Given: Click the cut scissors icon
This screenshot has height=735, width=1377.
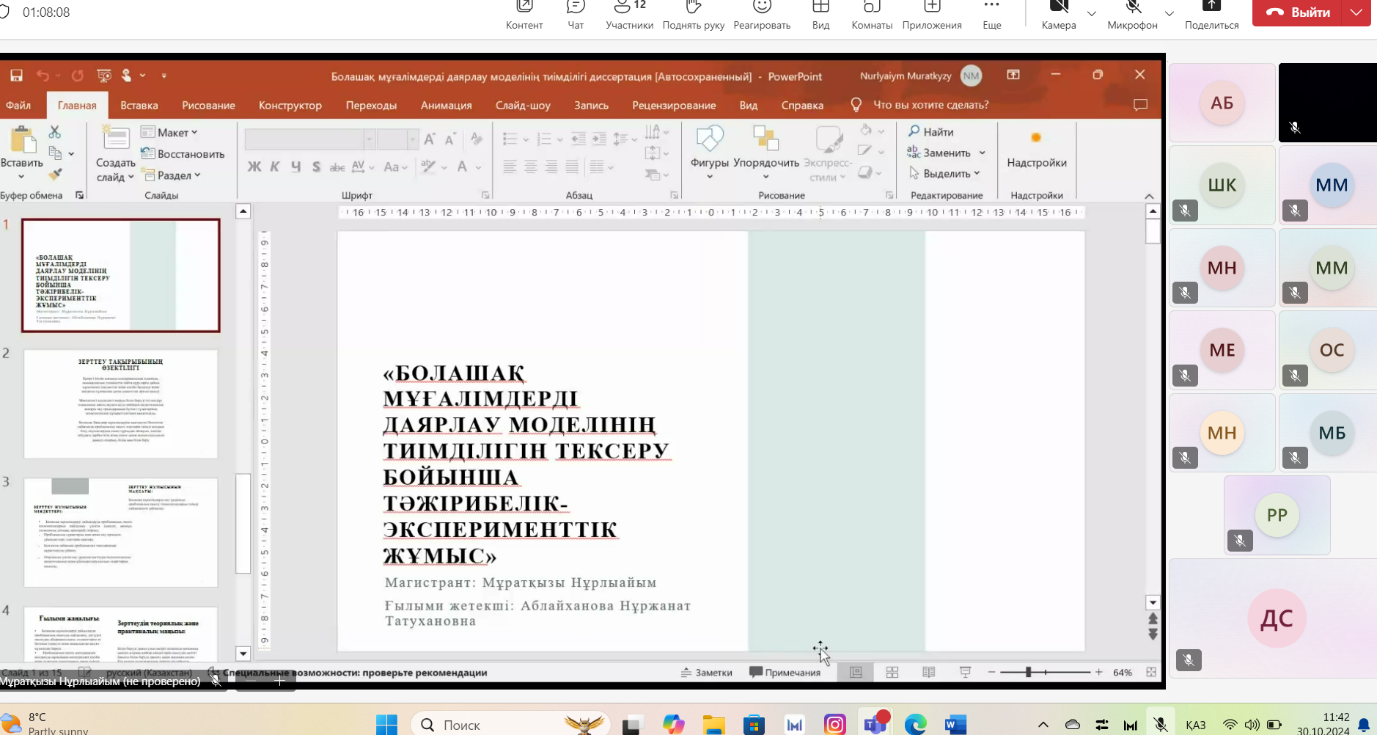Looking at the screenshot, I should 55,132.
